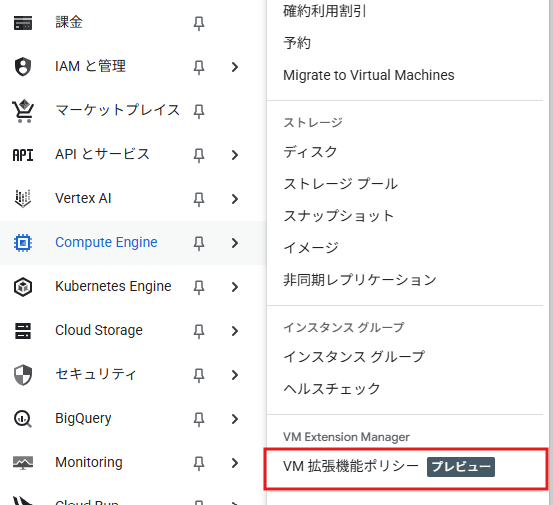Open ストレージ プール item
553x505 pixels.
340,184
